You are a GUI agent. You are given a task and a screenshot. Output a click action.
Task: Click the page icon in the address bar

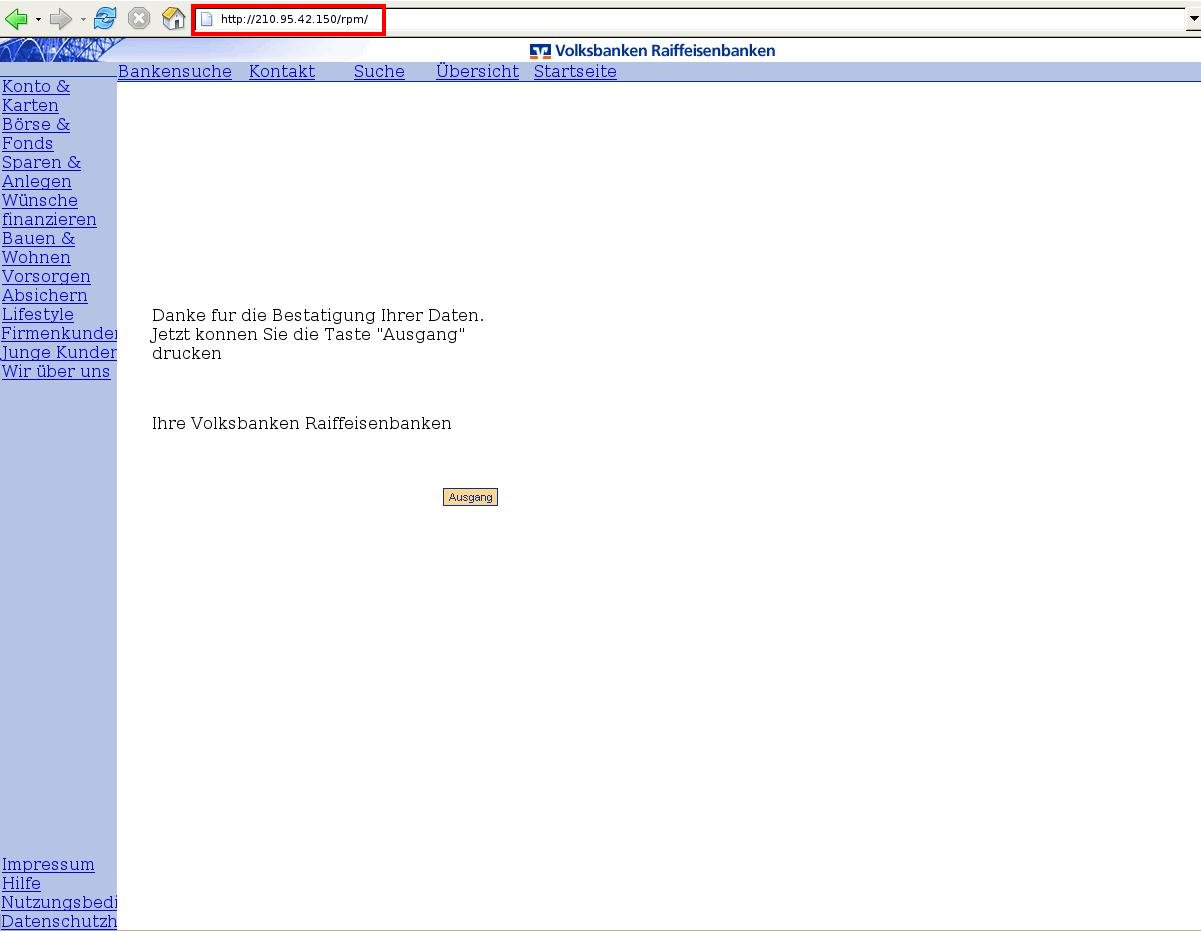point(207,19)
